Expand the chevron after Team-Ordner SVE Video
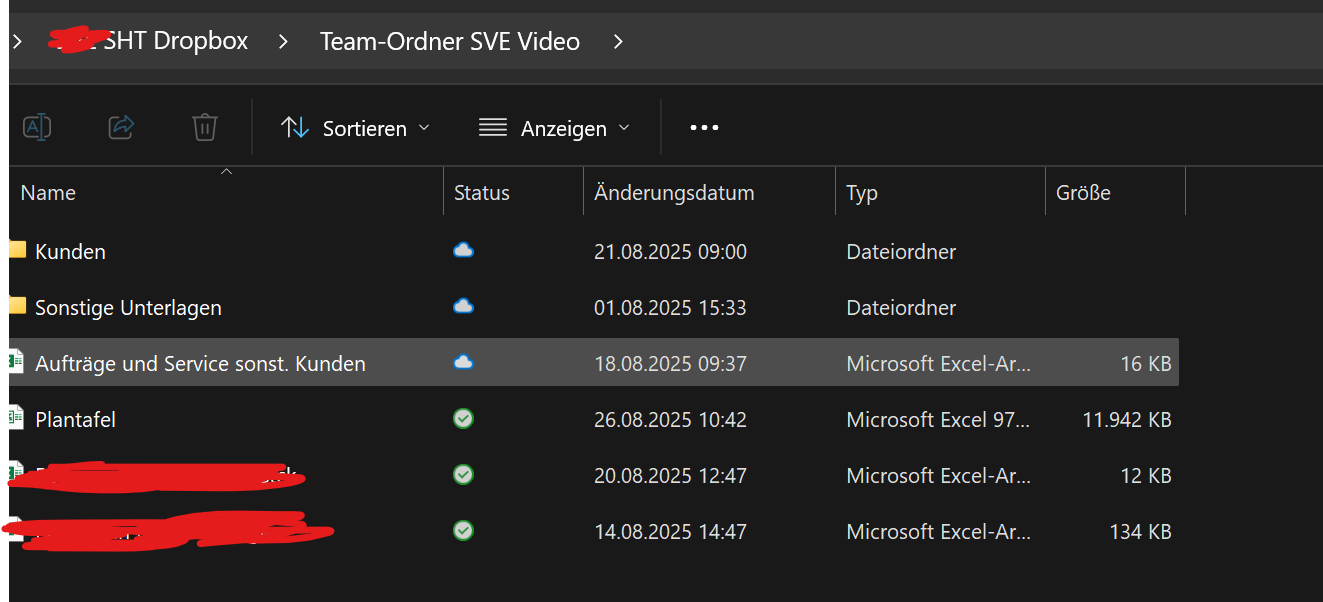The width and height of the screenshot is (1323, 602). tap(618, 41)
